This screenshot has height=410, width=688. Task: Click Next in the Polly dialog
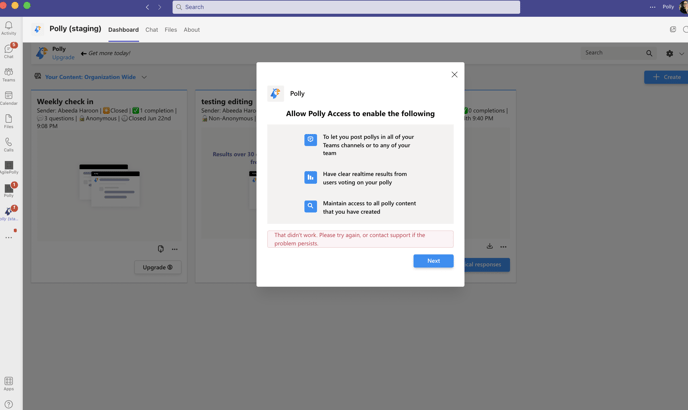pos(433,261)
